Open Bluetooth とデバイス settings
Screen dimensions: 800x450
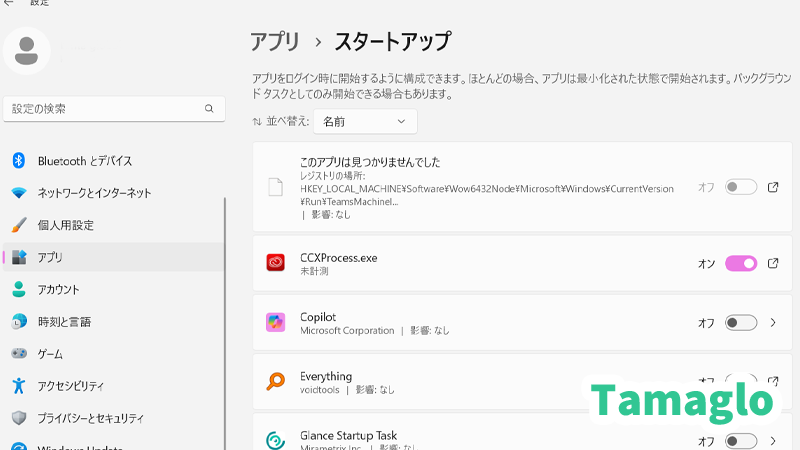coord(85,161)
